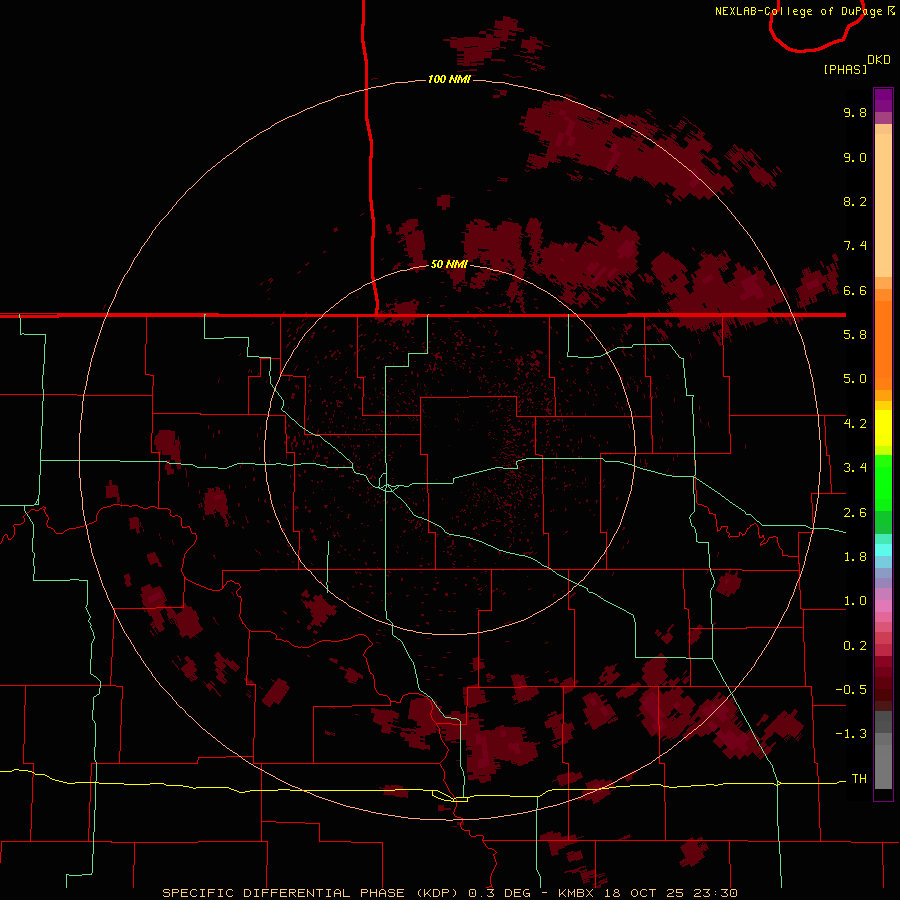Pick the cyan band of the color bar
The image size is (900, 900).
[883, 549]
